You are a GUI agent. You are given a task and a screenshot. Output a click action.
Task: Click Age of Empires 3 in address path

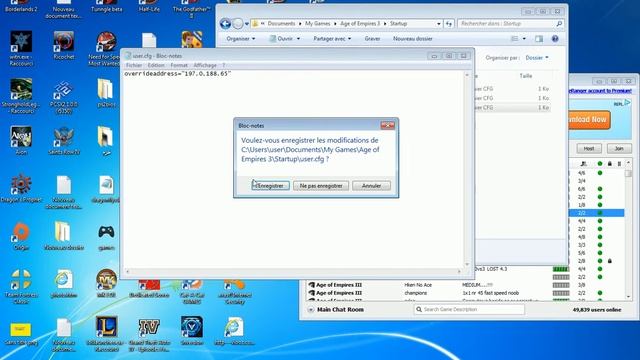pos(360,24)
